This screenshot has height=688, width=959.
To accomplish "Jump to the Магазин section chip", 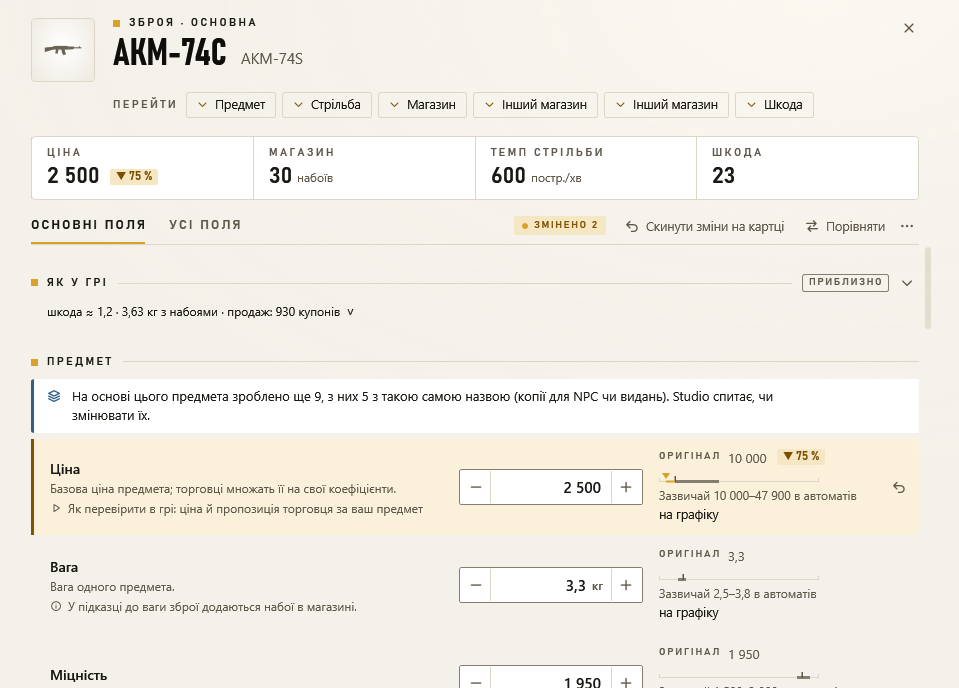I will pos(423,105).
